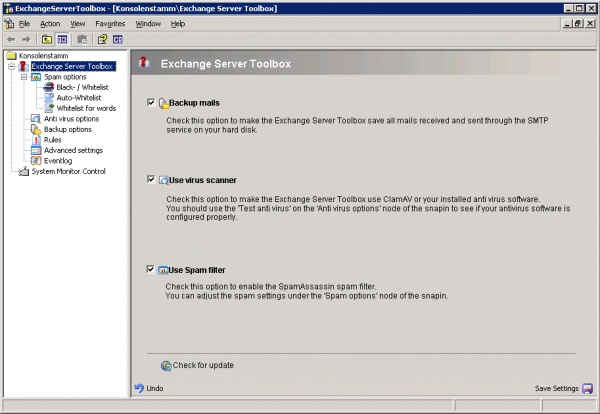Select the Konsolenstamm root label
This screenshot has width=600, height=414.
[x=44, y=56]
